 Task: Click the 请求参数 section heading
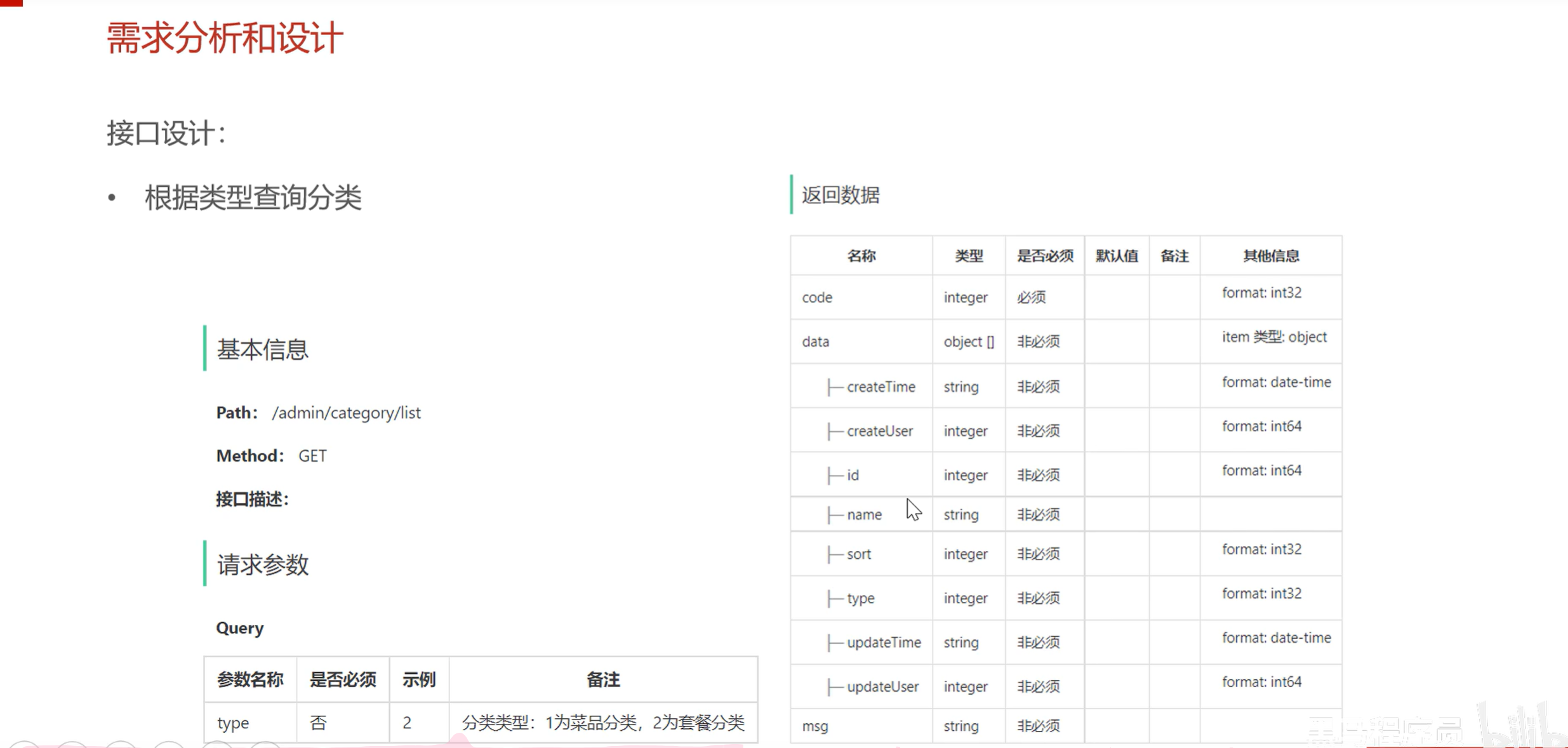point(262,564)
